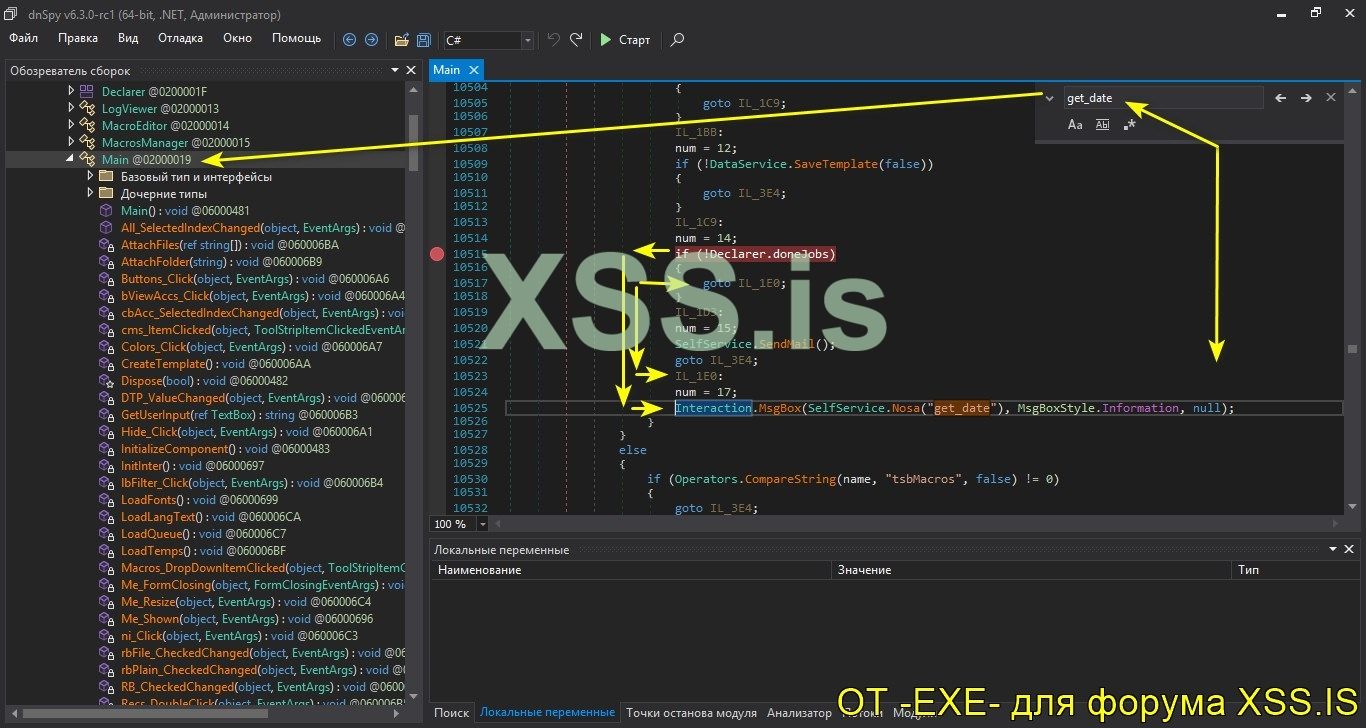1366x728 pixels.
Task: Switch to the Поиск bottom tab
Action: coord(451,713)
